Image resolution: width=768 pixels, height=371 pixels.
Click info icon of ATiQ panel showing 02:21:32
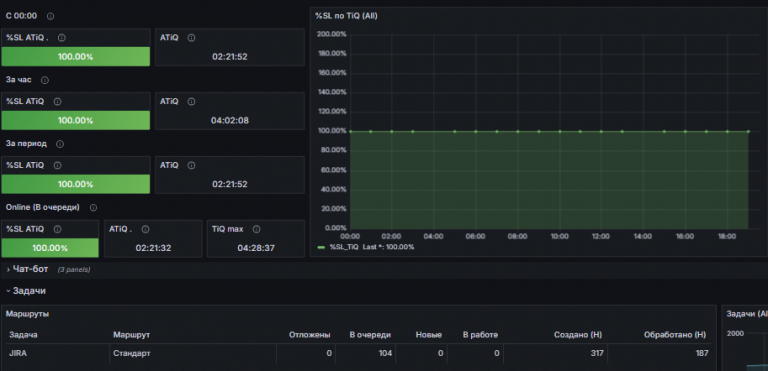tap(145, 229)
